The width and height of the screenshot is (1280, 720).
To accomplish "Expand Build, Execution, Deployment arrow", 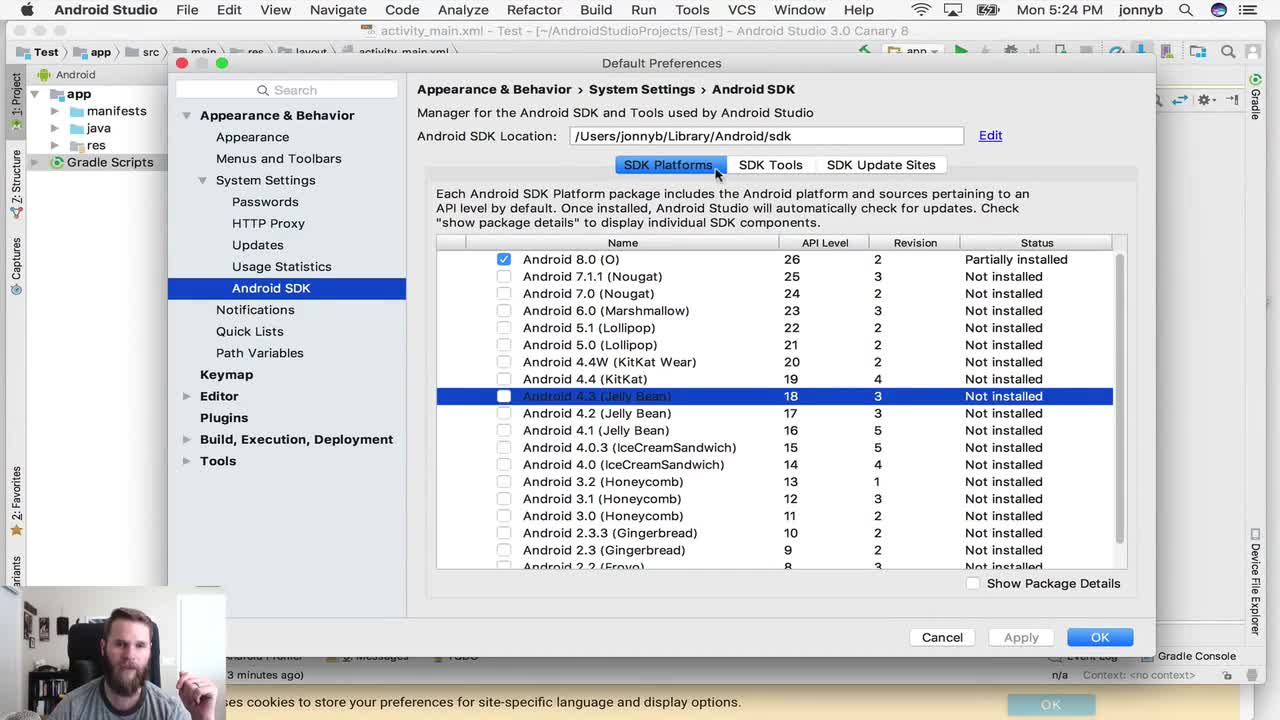I will (186, 439).
